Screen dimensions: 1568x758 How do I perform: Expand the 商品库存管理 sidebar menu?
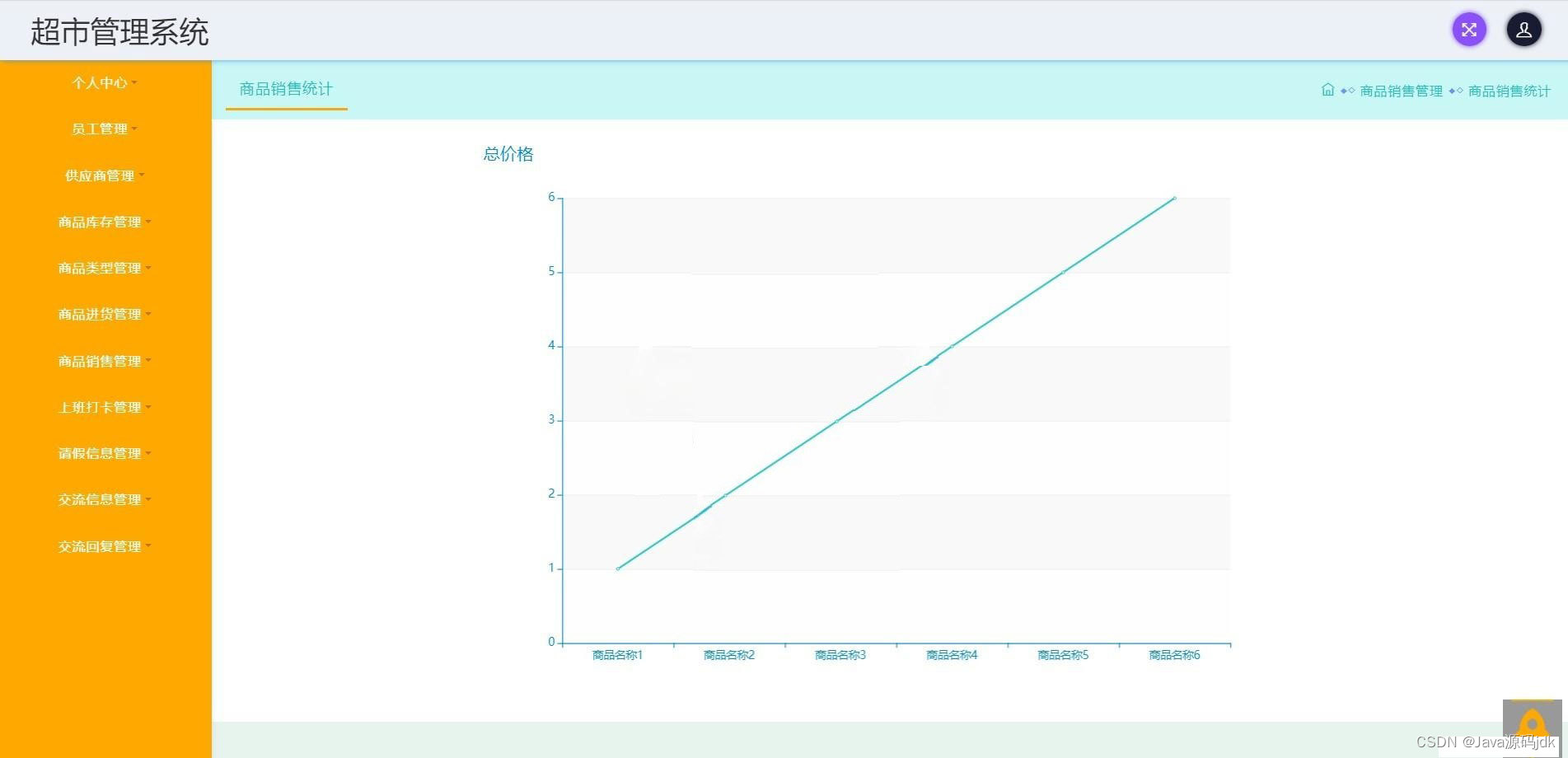(x=105, y=222)
